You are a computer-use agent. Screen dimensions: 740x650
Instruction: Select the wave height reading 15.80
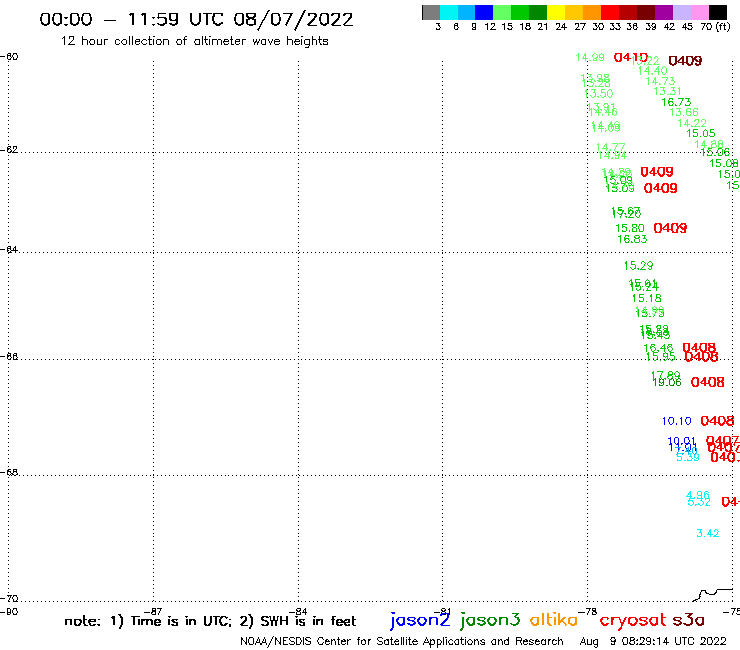pos(630,228)
